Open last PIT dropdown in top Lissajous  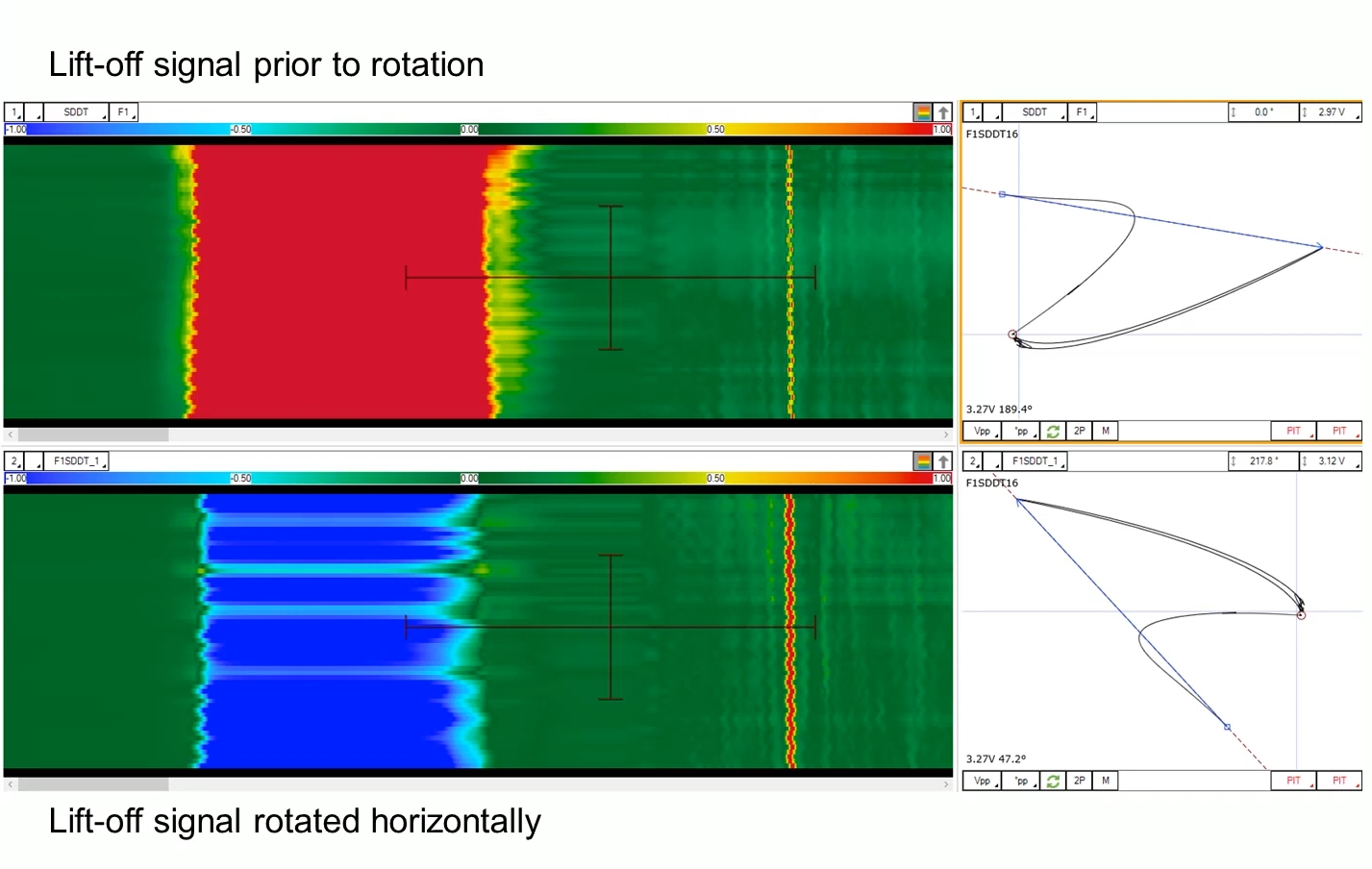[x=1339, y=432]
